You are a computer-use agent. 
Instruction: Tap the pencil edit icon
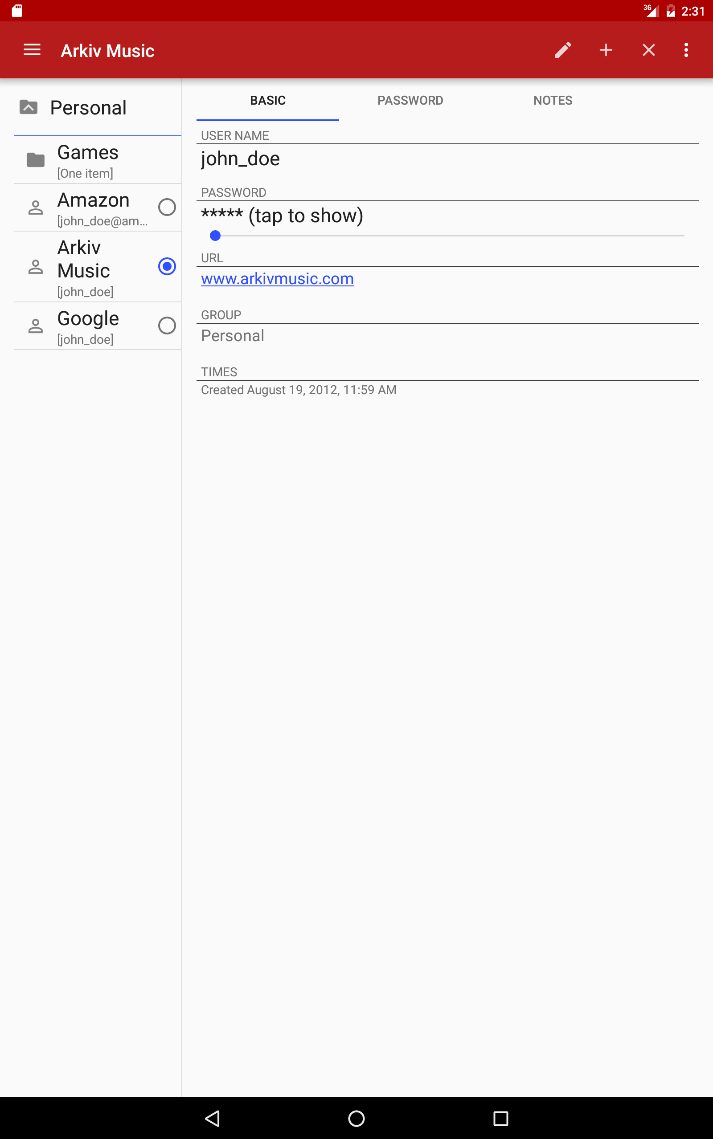point(563,50)
